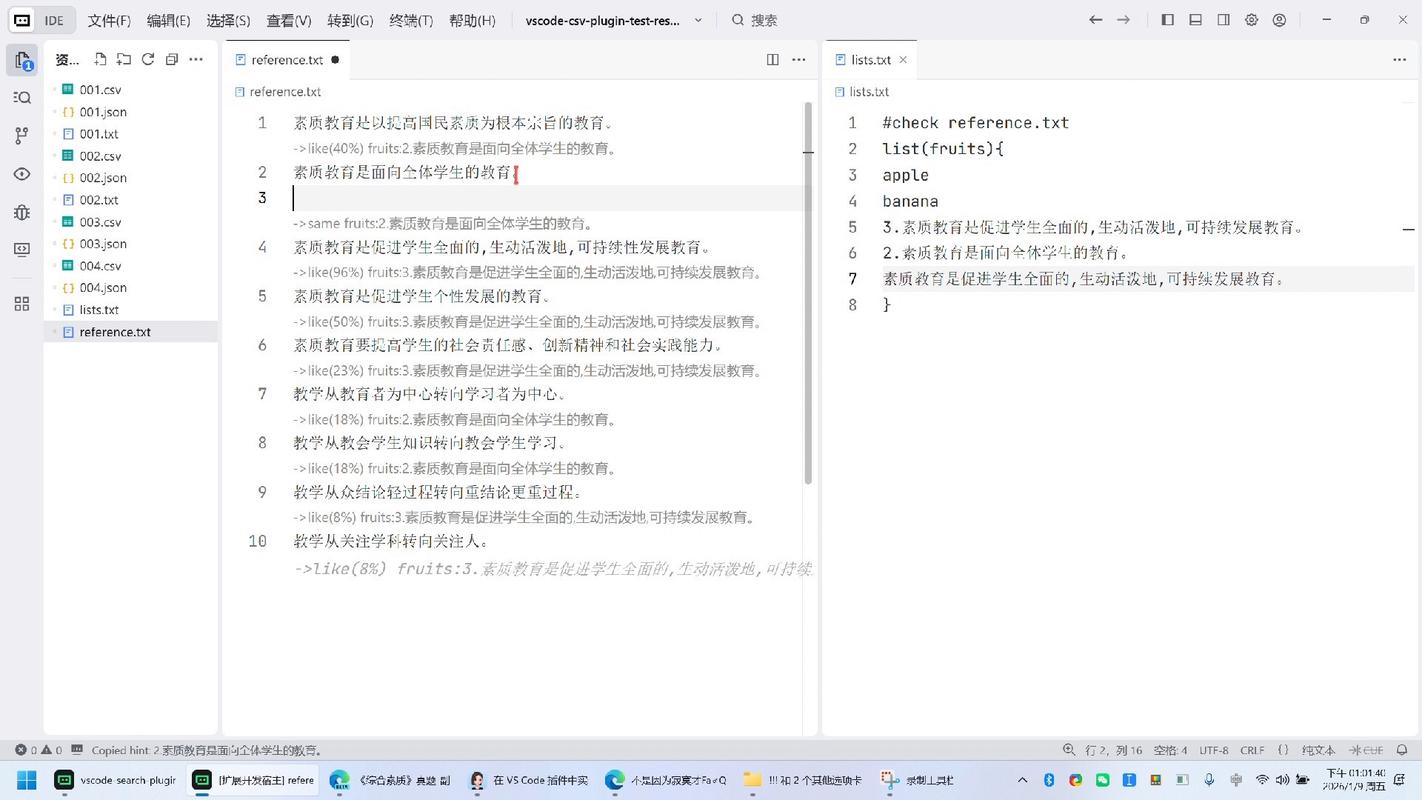Viewport: 1422px width, 800px height.
Task: Open more actions for reference.txt editor group
Action: click(799, 60)
